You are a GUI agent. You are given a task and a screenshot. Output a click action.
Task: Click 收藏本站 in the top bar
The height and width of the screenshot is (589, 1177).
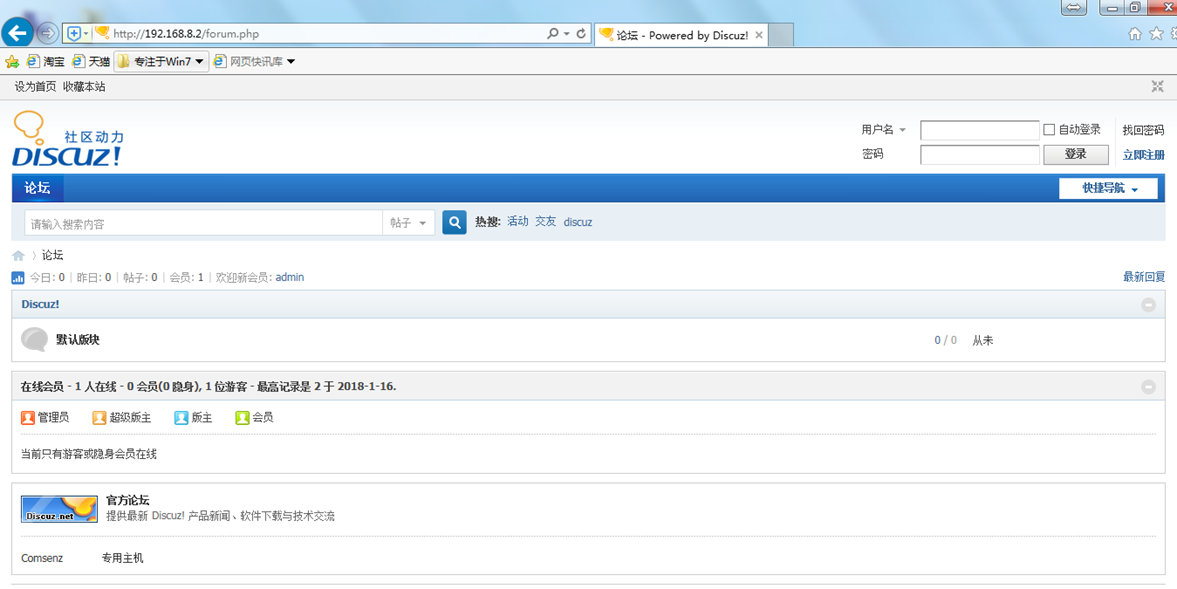(84, 87)
